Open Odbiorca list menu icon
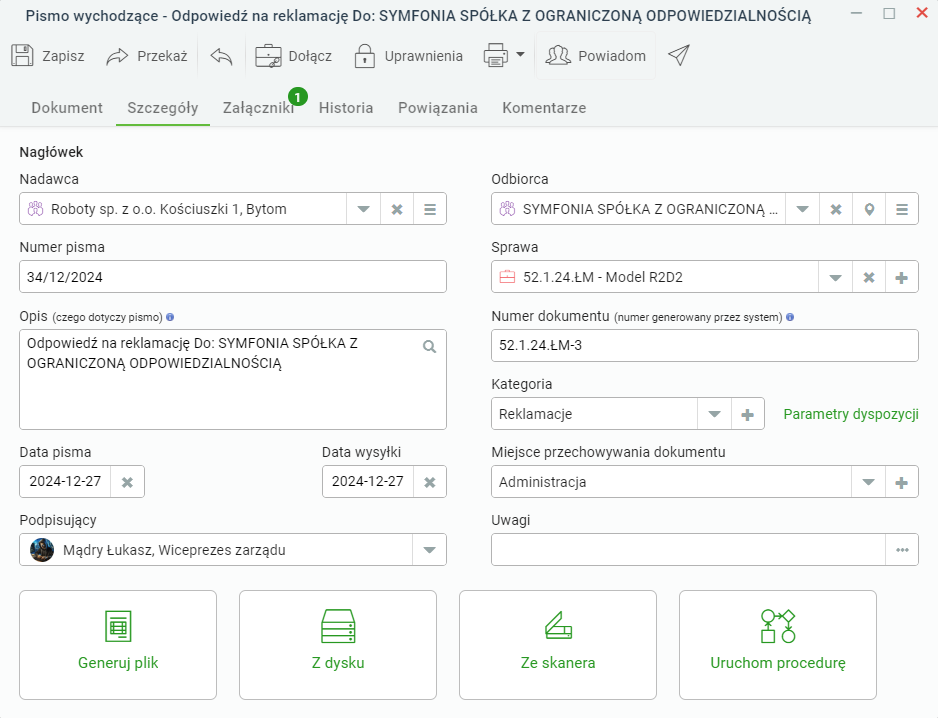This screenshot has height=718, width=938. [x=902, y=209]
